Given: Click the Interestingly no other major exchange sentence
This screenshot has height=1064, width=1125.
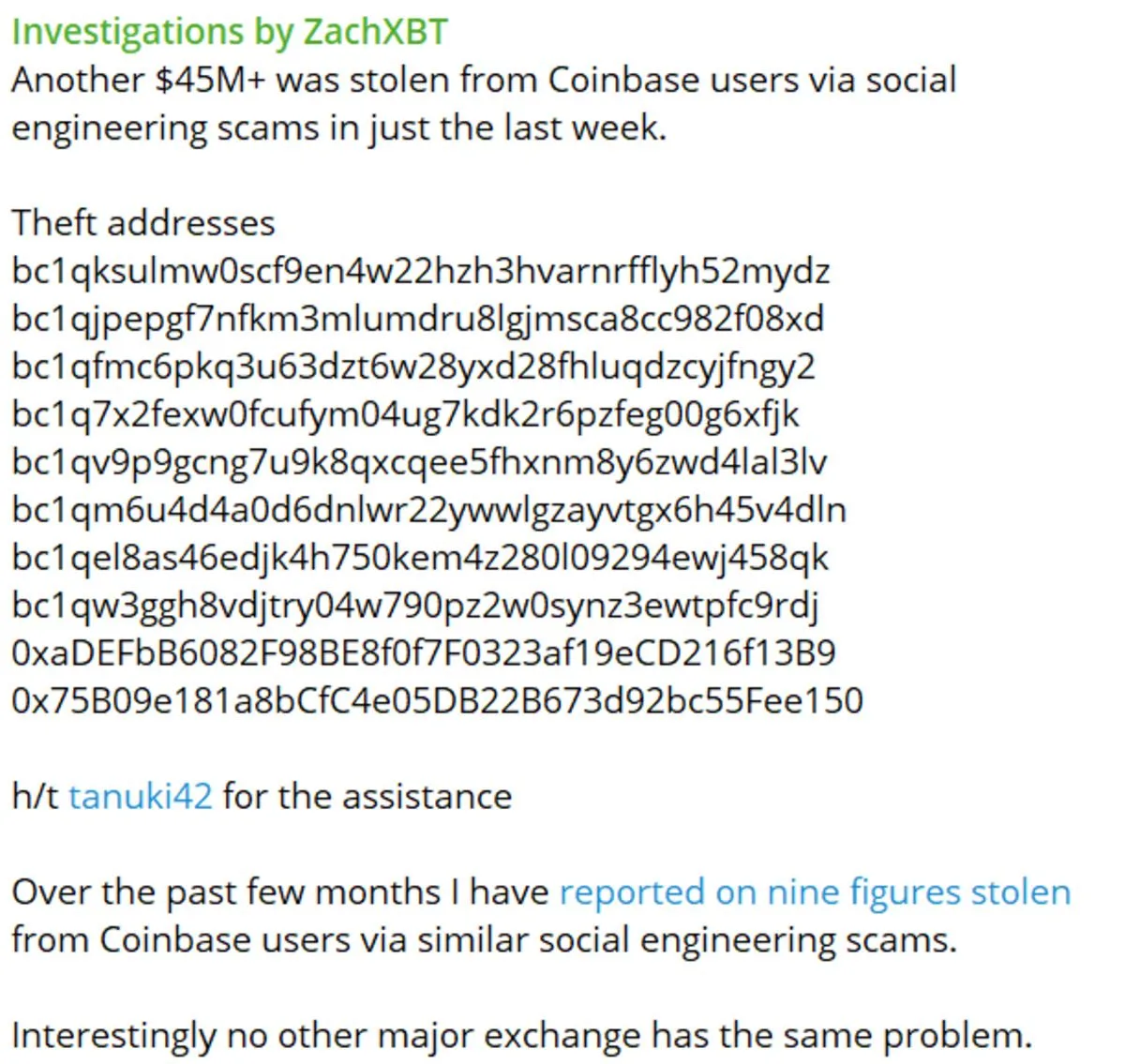Looking at the screenshot, I should [522, 1036].
